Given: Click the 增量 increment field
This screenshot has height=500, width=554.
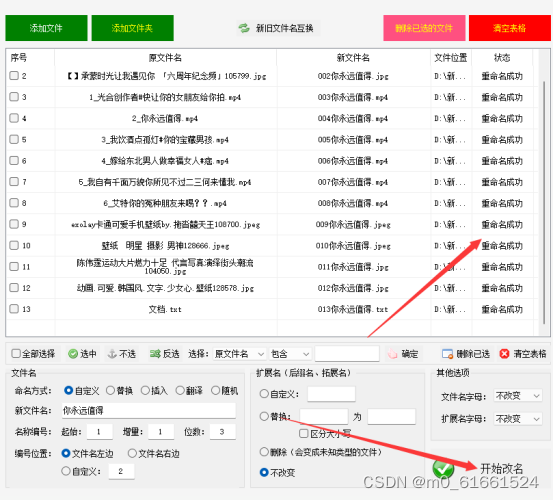Looking at the screenshot, I should pos(161,431).
